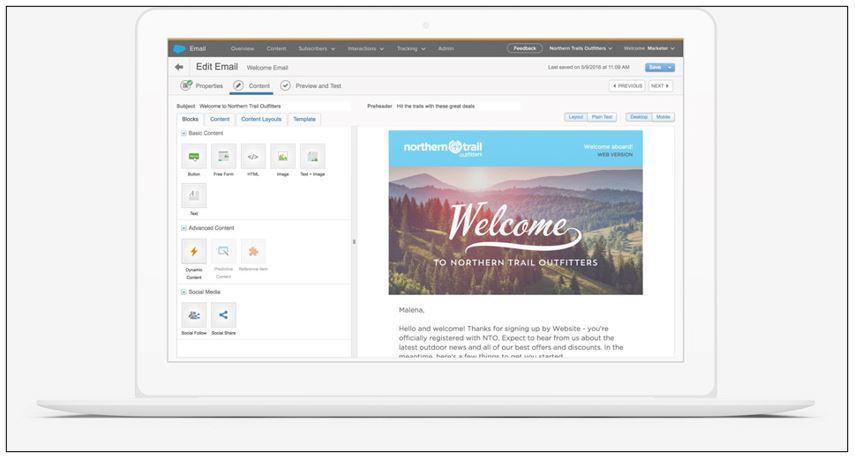
Task: Switch to Plain Text view
Action: pyautogui.click(x=602, y=117)
